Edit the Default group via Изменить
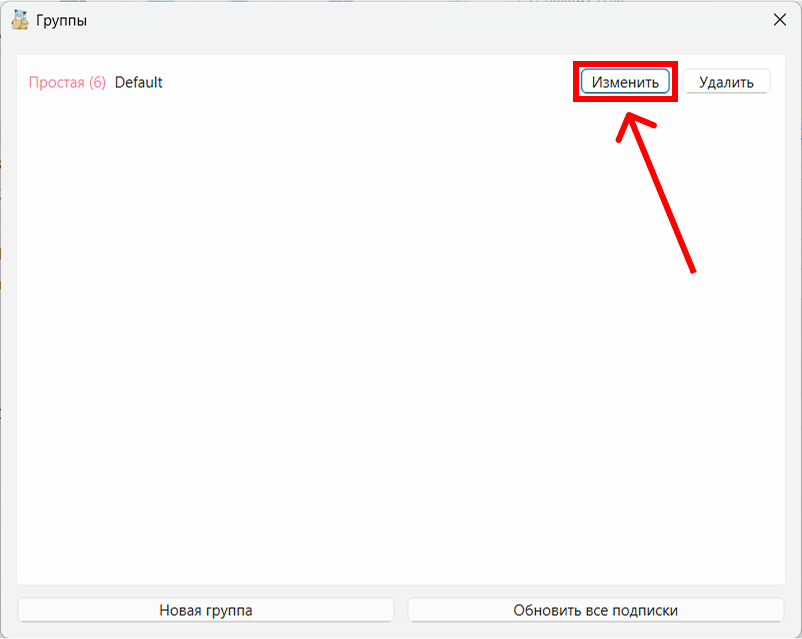Screen dimensions: 802x639 [625, 82]
